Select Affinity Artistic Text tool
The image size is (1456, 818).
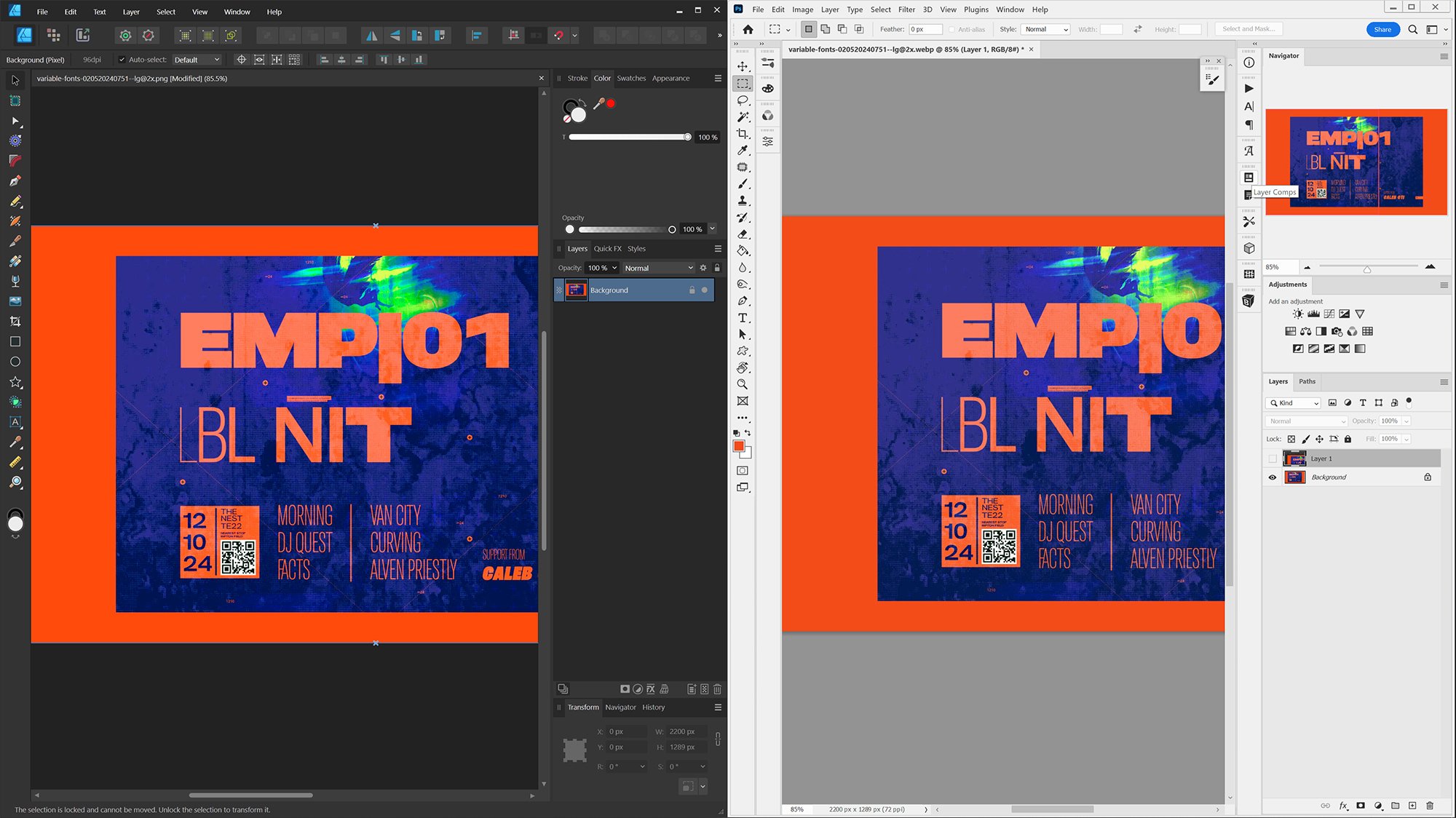tap(15, 422)
